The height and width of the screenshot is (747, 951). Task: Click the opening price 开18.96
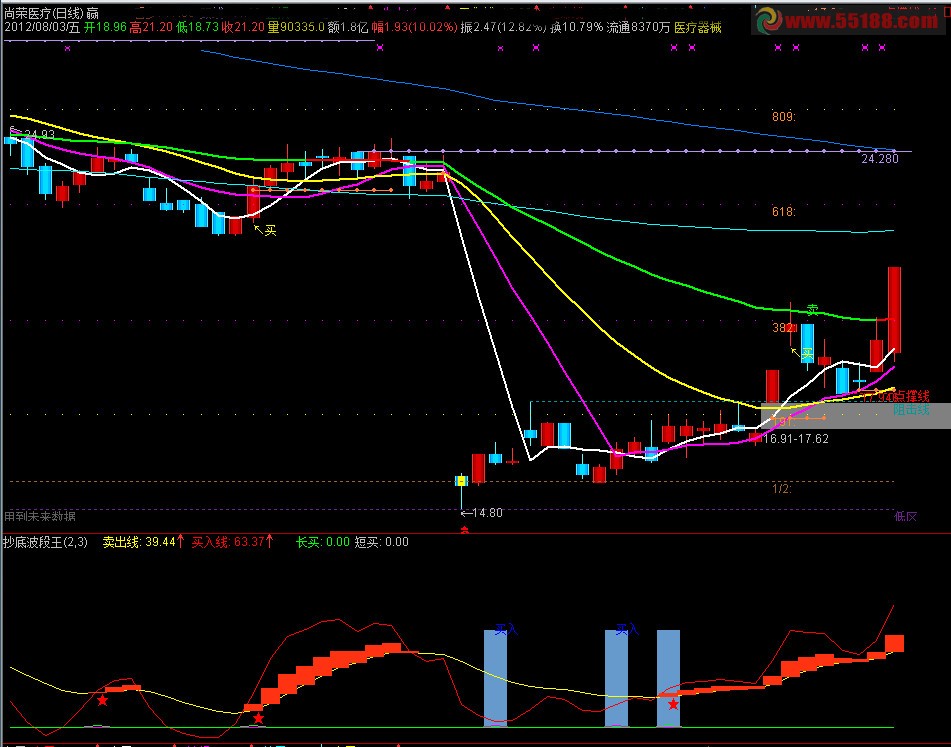[106, 28]
